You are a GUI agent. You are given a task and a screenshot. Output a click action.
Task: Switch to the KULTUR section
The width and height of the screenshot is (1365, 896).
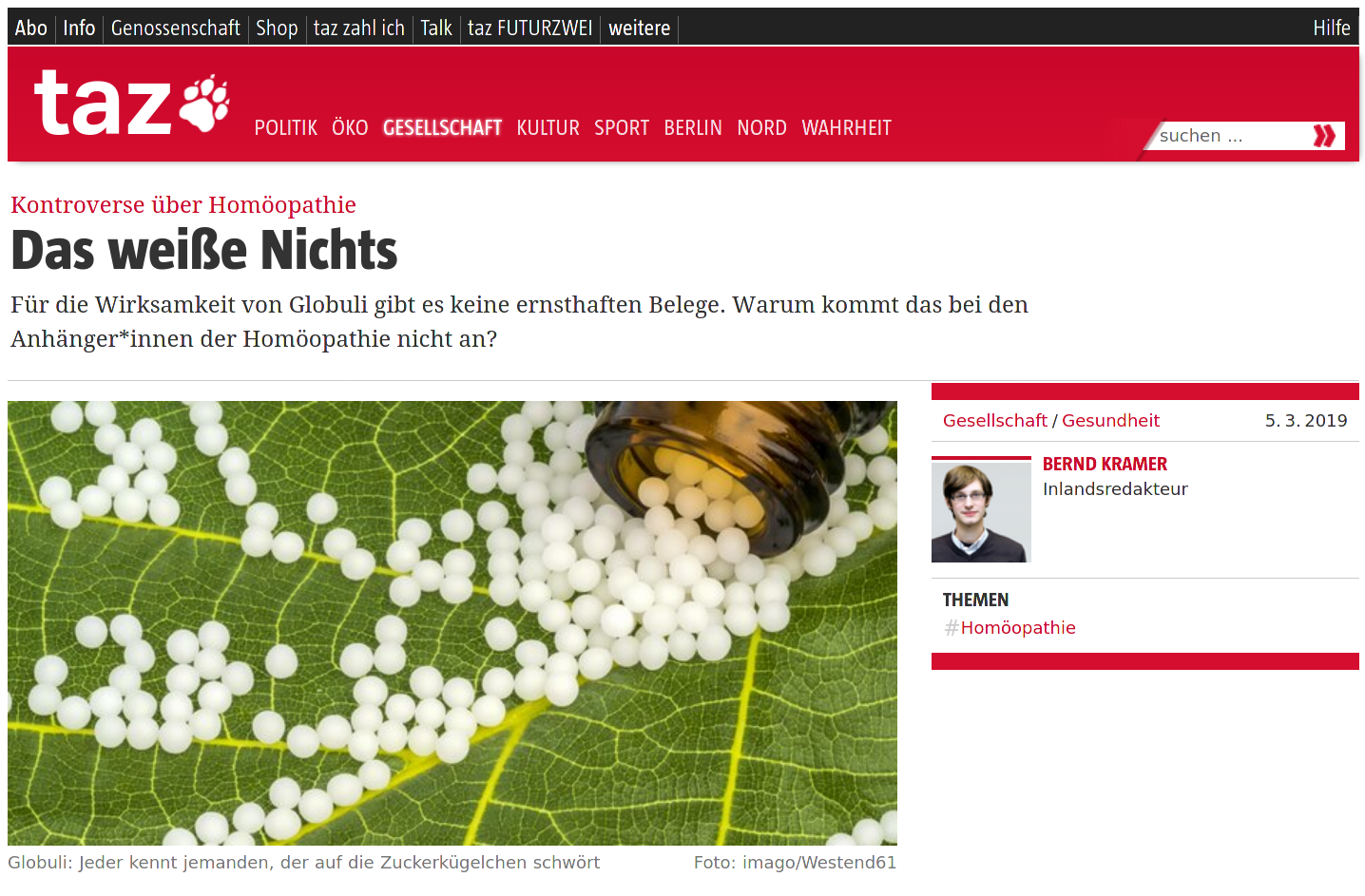point(548,127)
